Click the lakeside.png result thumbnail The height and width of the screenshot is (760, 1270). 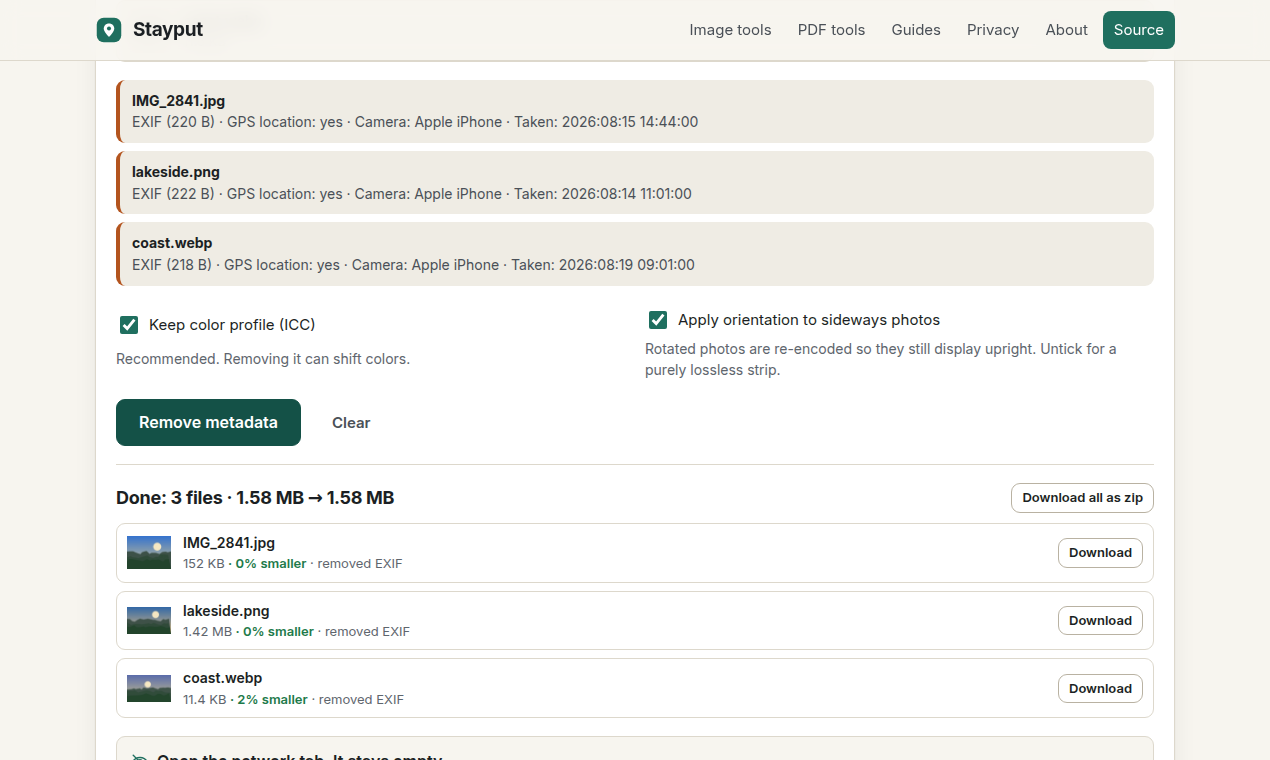[149, 621]
